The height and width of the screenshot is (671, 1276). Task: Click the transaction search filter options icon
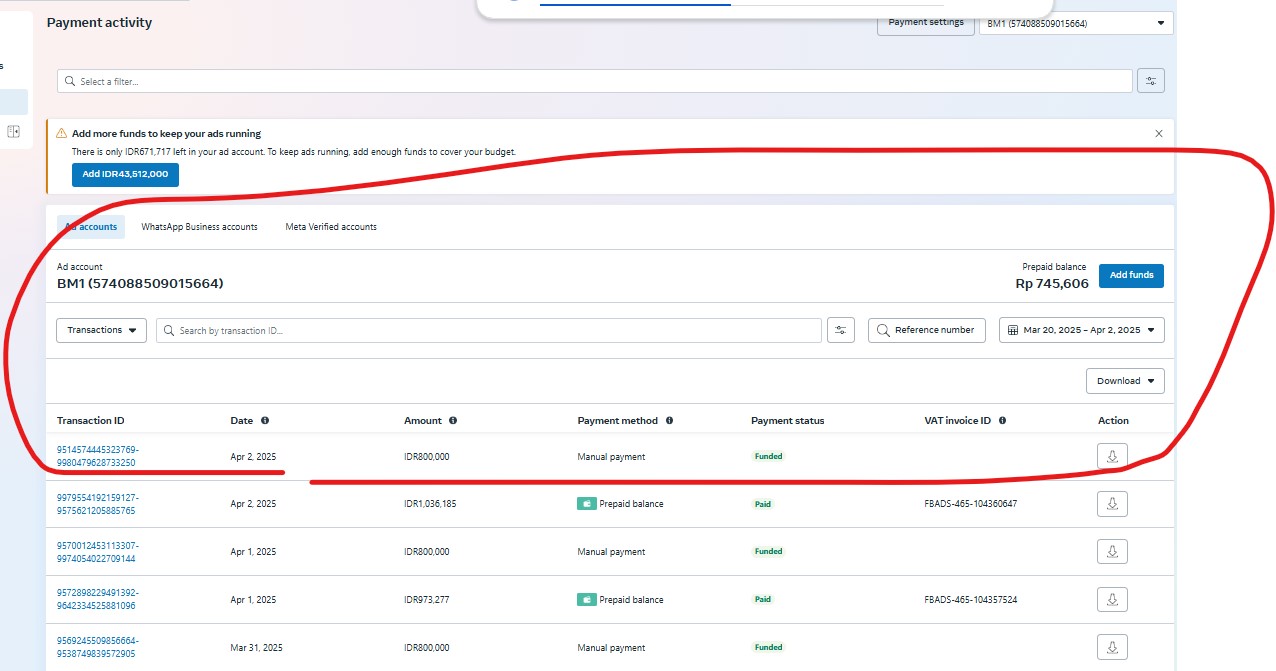coord(841,330)
